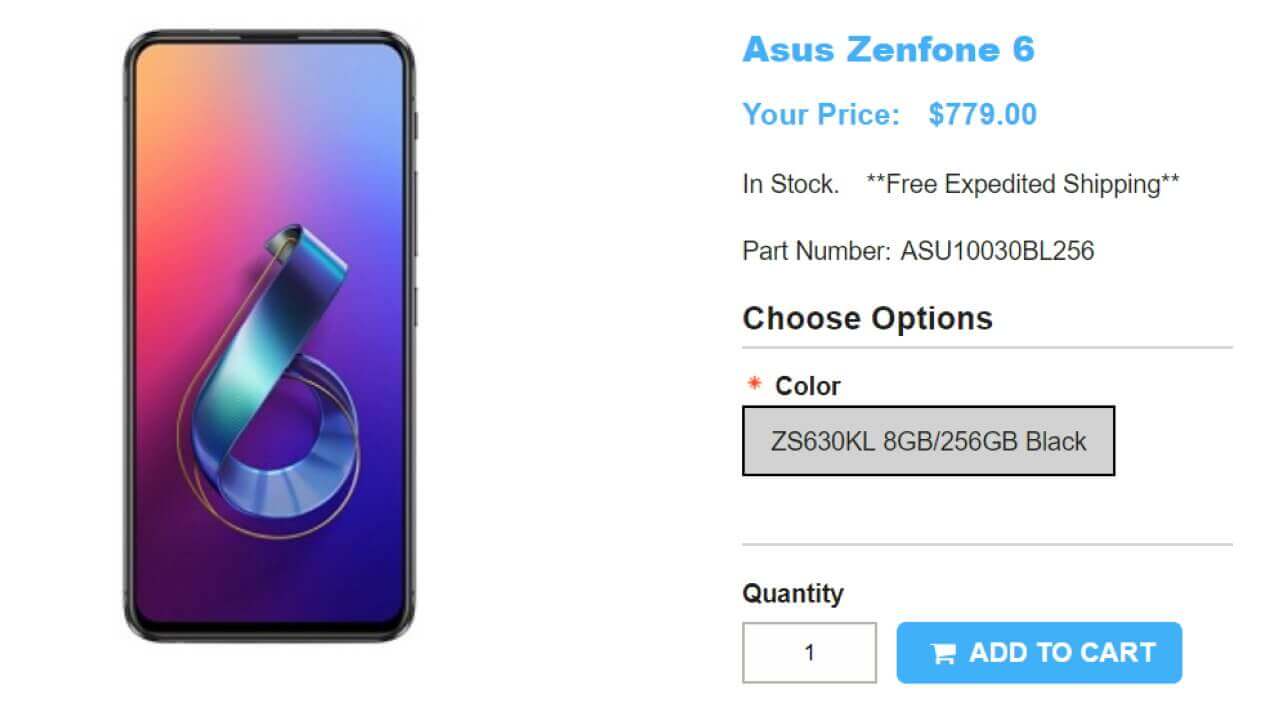This screenshot has height=720, width=1280.
Task: Open the ZS630KL 8GB/256GB Black color selector
Action: tap(928, 441)
